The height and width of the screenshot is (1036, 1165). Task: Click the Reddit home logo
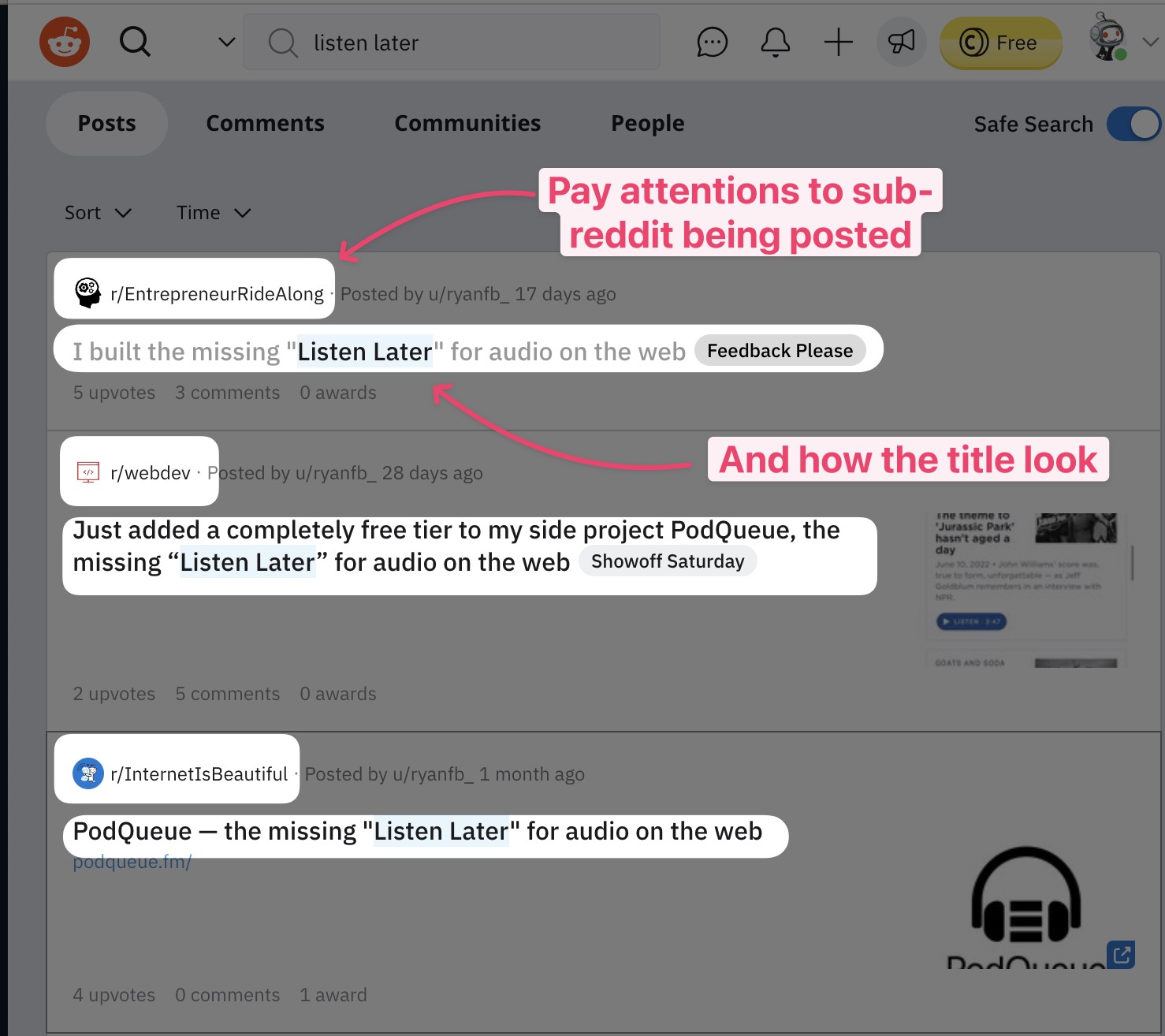[x=65, y=42]
